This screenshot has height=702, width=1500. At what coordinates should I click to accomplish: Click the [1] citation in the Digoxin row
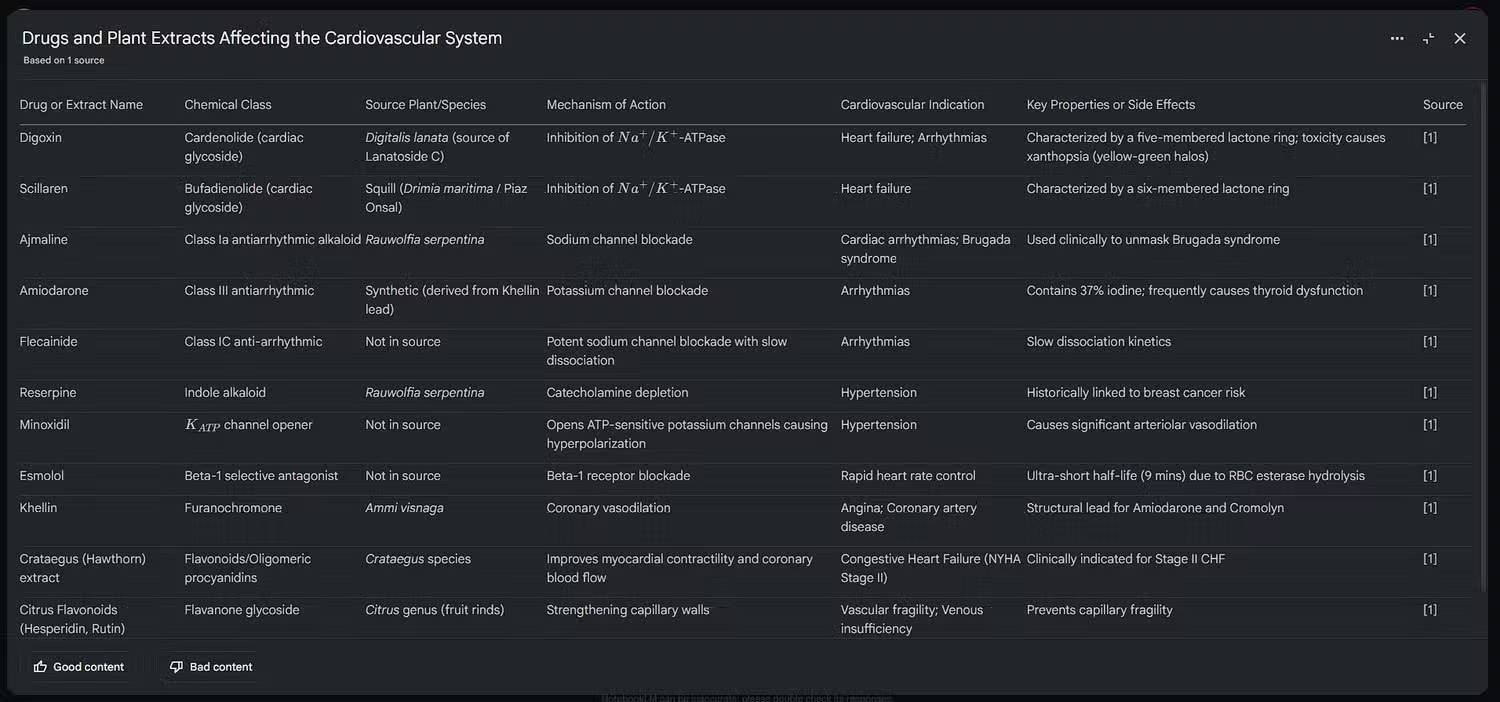point(1430,137)
